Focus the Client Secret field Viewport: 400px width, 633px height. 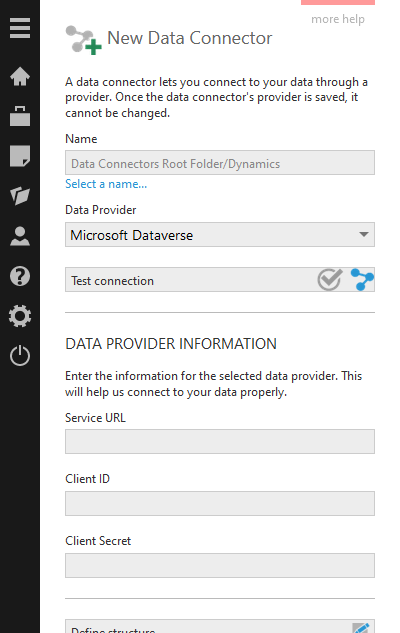pos(220,565)
